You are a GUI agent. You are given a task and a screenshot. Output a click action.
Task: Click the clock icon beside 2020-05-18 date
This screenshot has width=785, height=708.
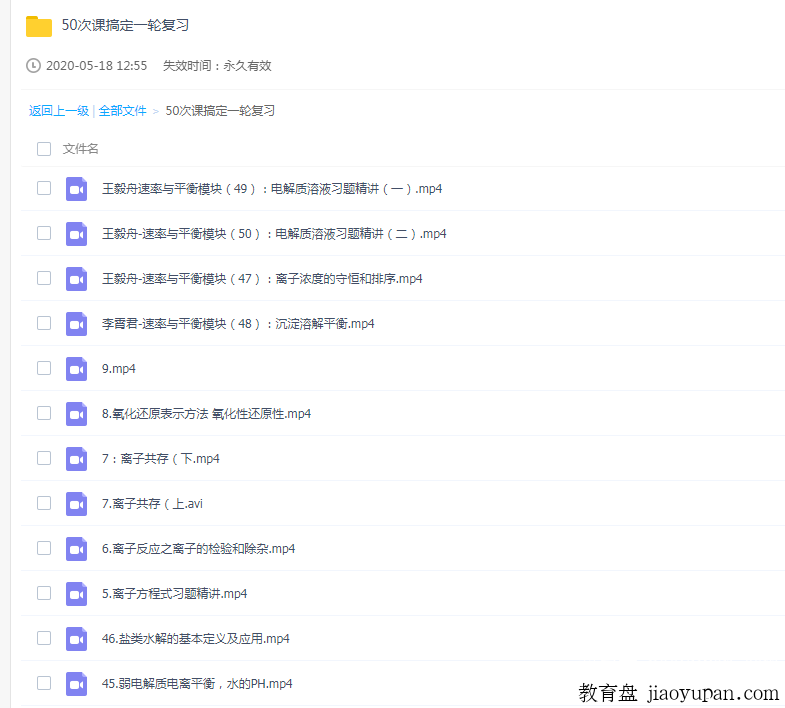click(33, 66)
